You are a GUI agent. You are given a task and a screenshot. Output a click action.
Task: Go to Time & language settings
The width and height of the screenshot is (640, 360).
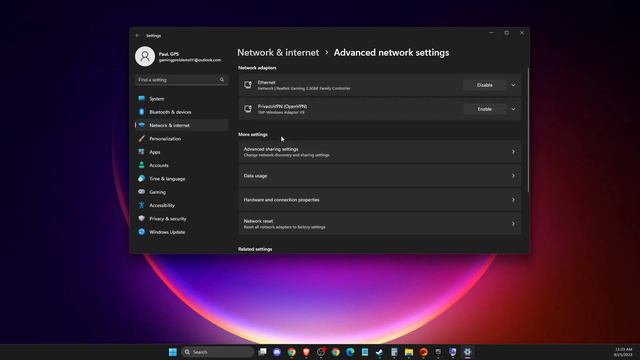click(x=181, y=179)
